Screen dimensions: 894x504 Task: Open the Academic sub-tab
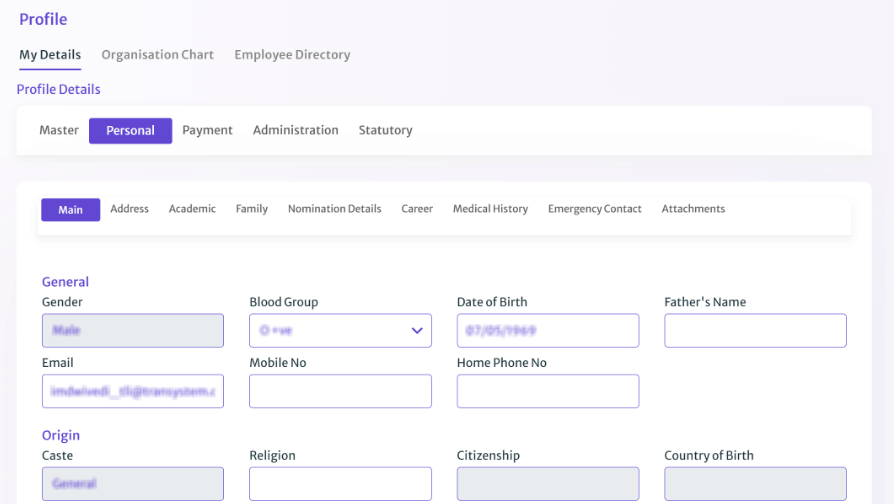pyautogui.click(x=192, y=209)
